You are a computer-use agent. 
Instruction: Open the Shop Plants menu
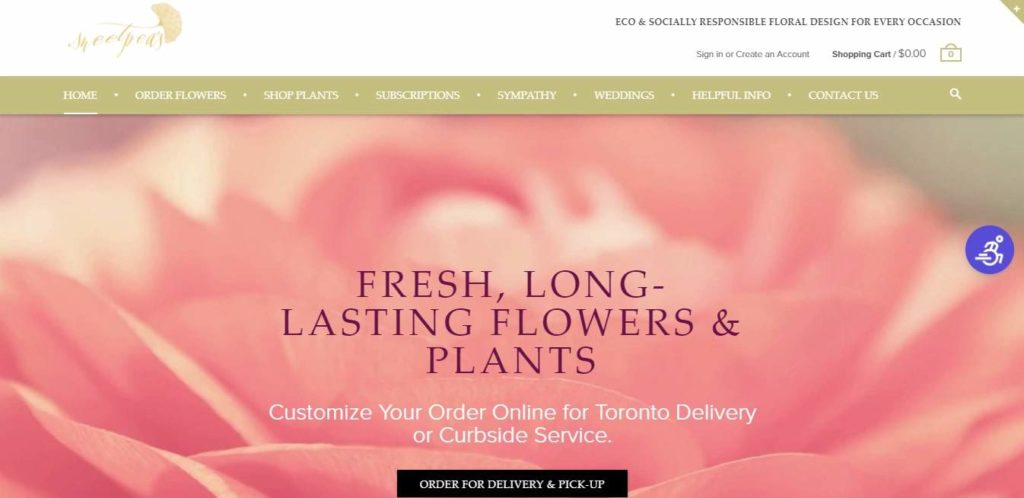(301, 95)
